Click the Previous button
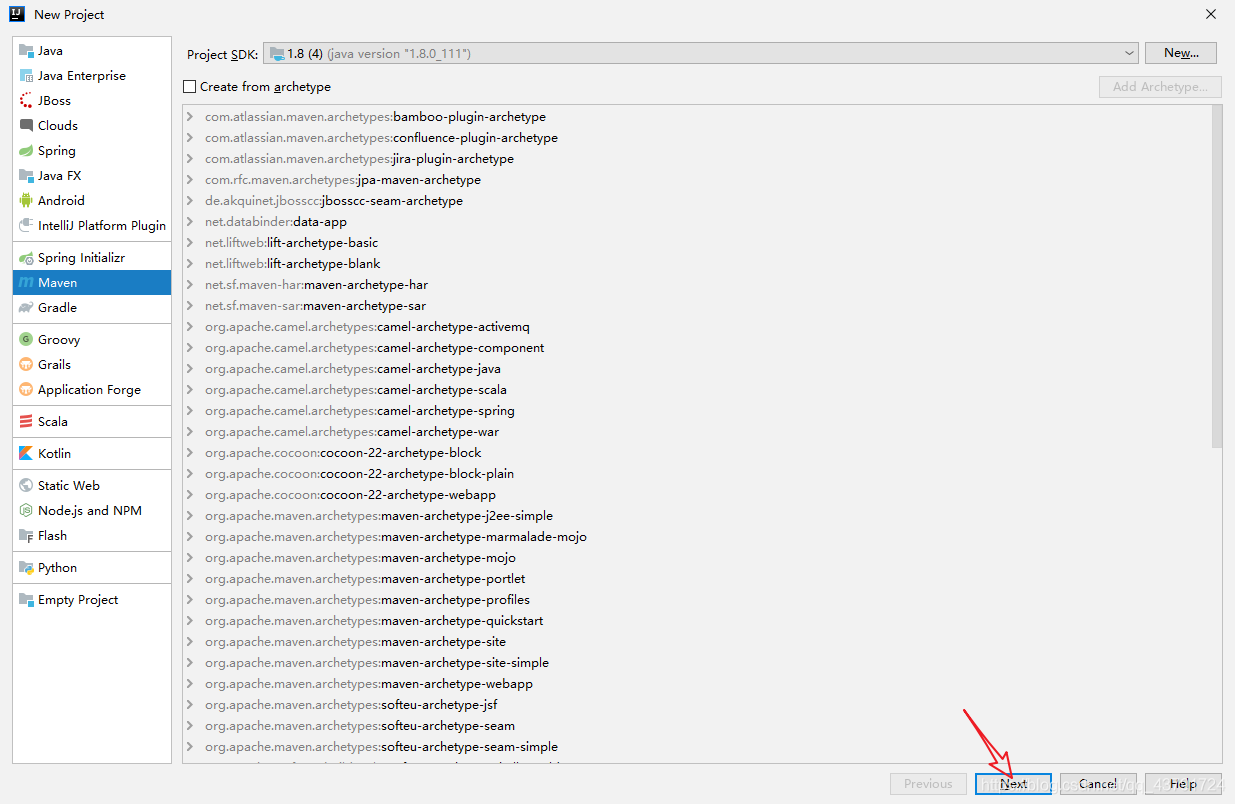This screenshot has height=804, width=1235. pos(928,784)
